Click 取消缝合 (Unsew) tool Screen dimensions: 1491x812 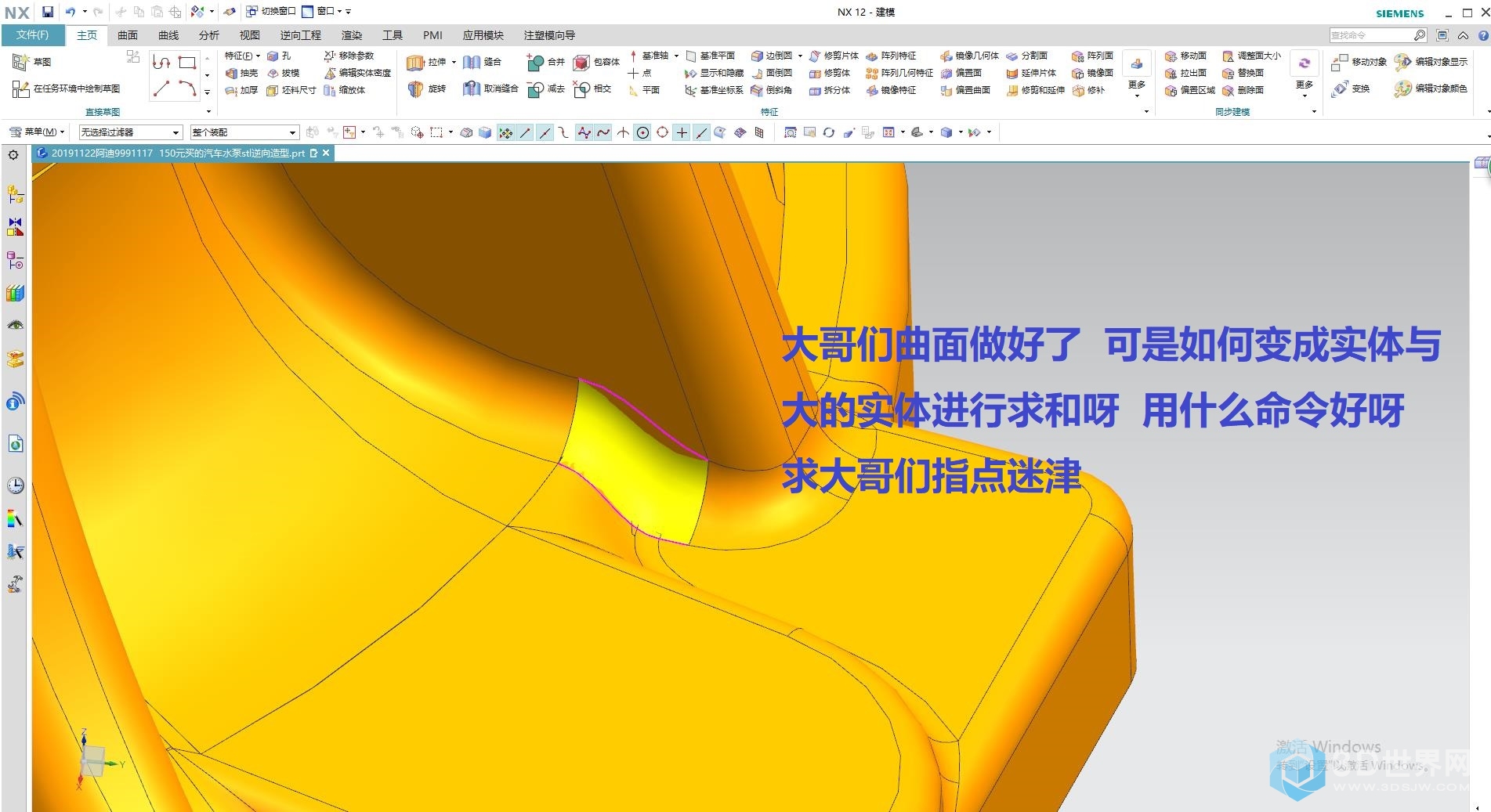(490, 89)
